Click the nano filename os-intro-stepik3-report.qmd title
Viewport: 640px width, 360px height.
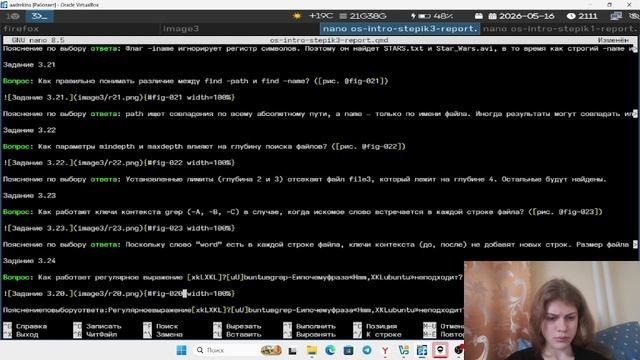point(329,40)
